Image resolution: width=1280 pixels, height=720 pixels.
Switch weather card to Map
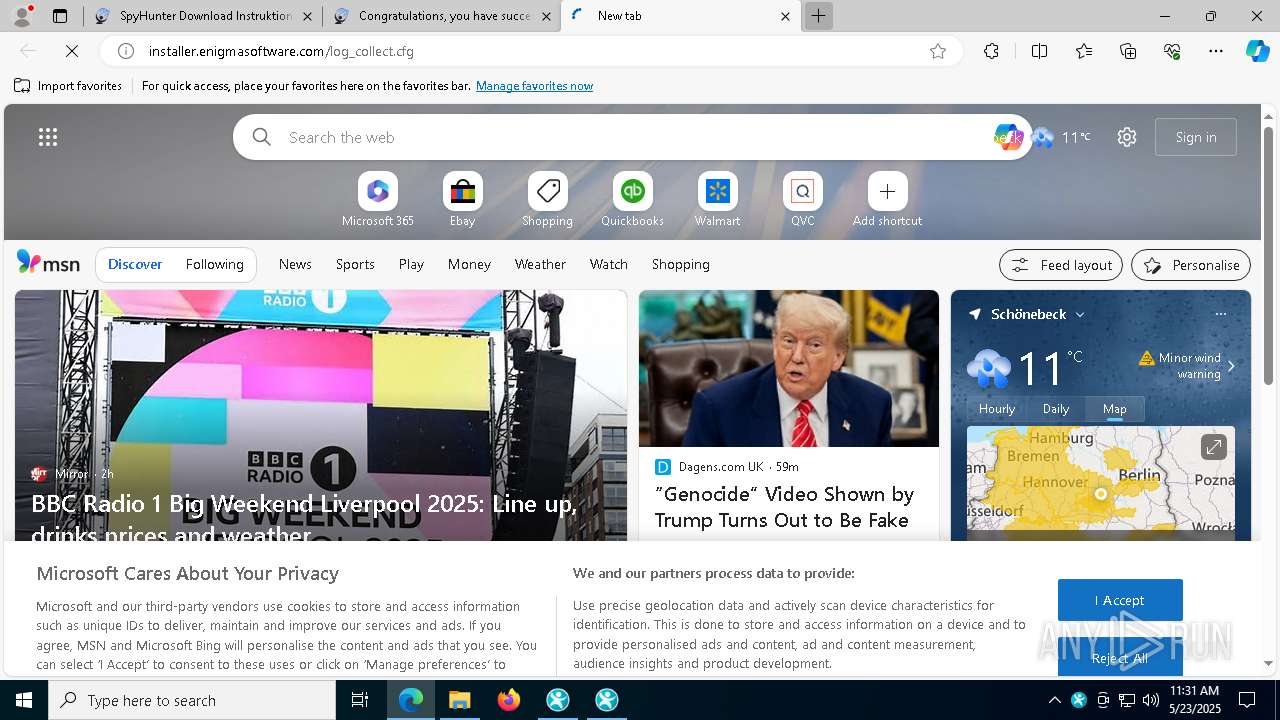point(1114,408)
